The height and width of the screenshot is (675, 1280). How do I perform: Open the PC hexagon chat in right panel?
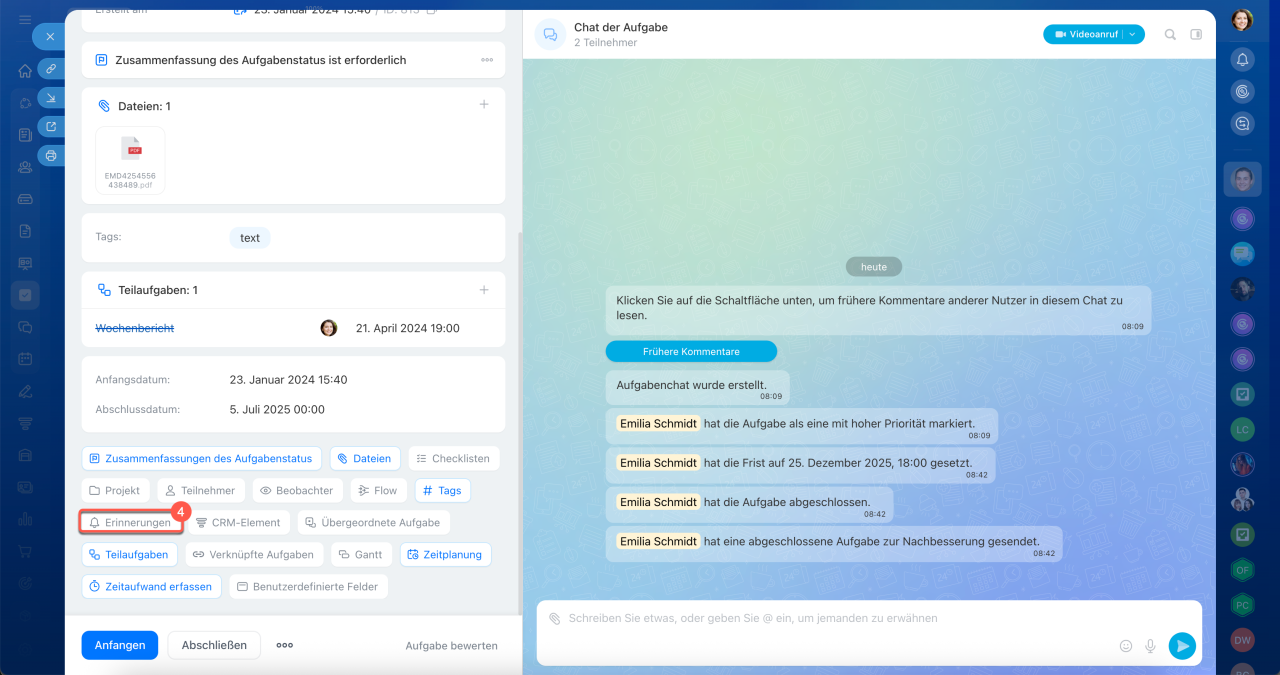[x=1242, y=605]
